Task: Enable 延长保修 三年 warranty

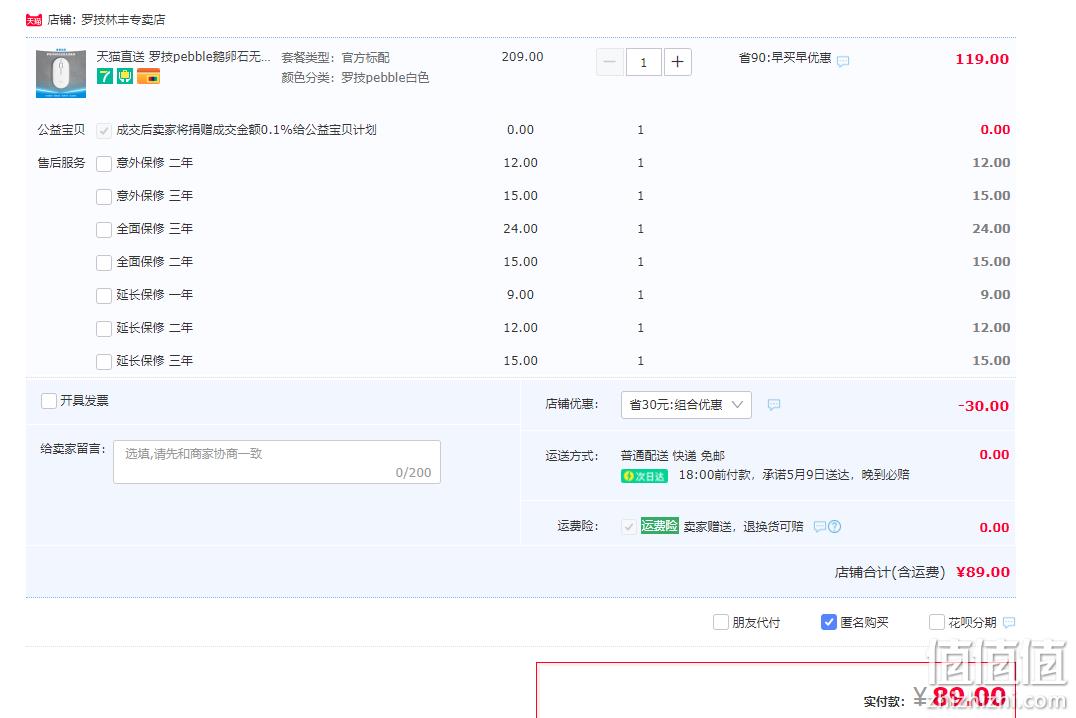Action: point(104,361)
